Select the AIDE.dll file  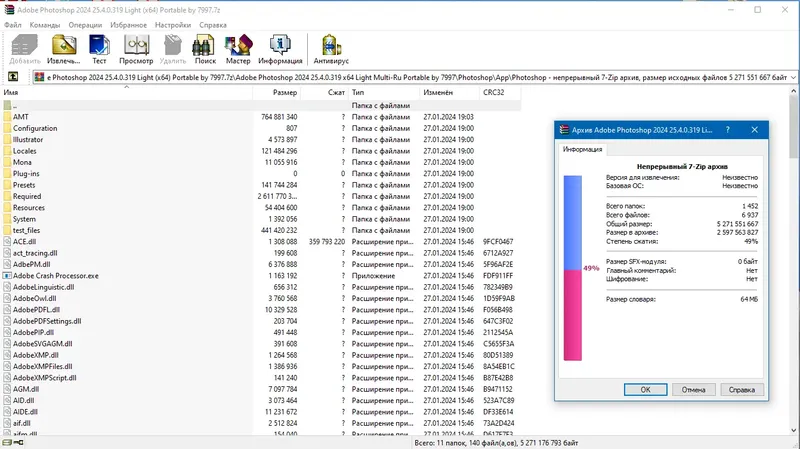point(261,412)
